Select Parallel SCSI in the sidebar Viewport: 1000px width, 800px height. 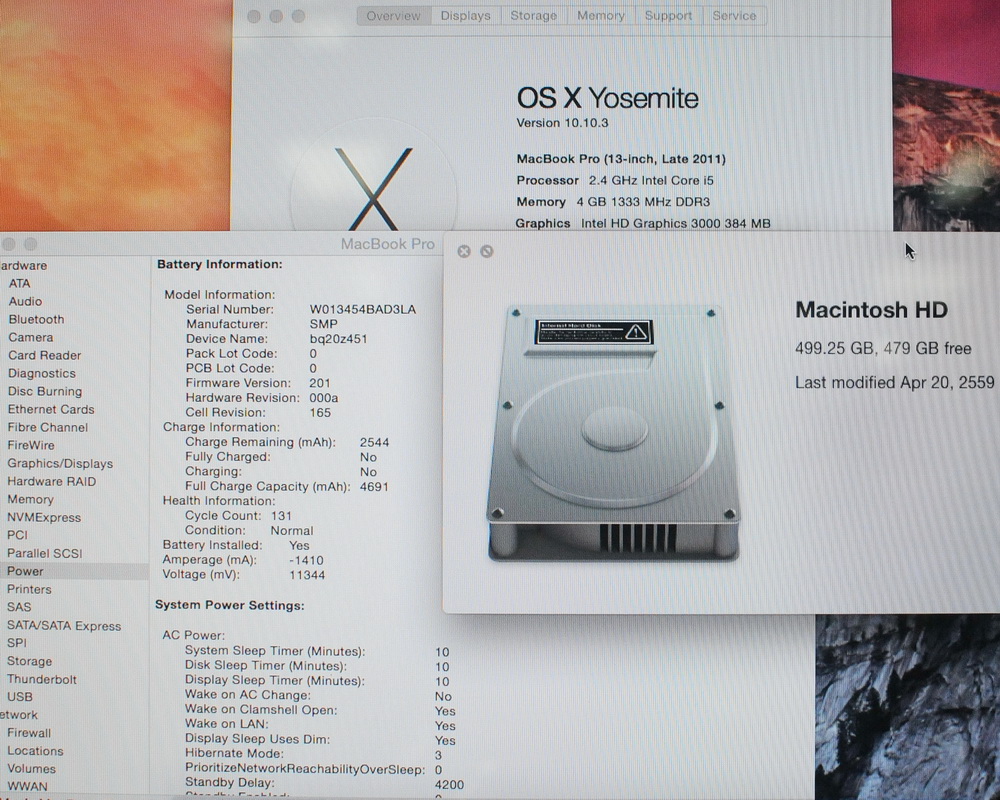click(x=45, y=553)
